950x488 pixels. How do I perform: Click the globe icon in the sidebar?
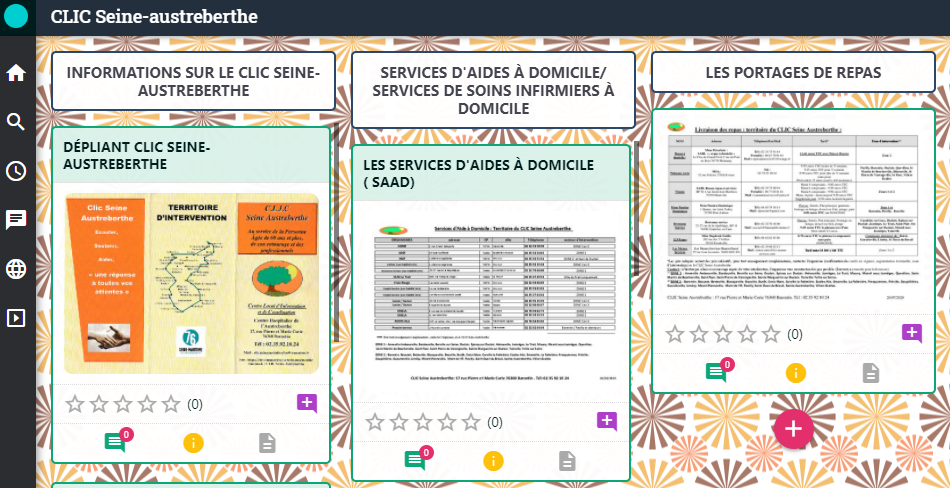[x=16, y=269]
